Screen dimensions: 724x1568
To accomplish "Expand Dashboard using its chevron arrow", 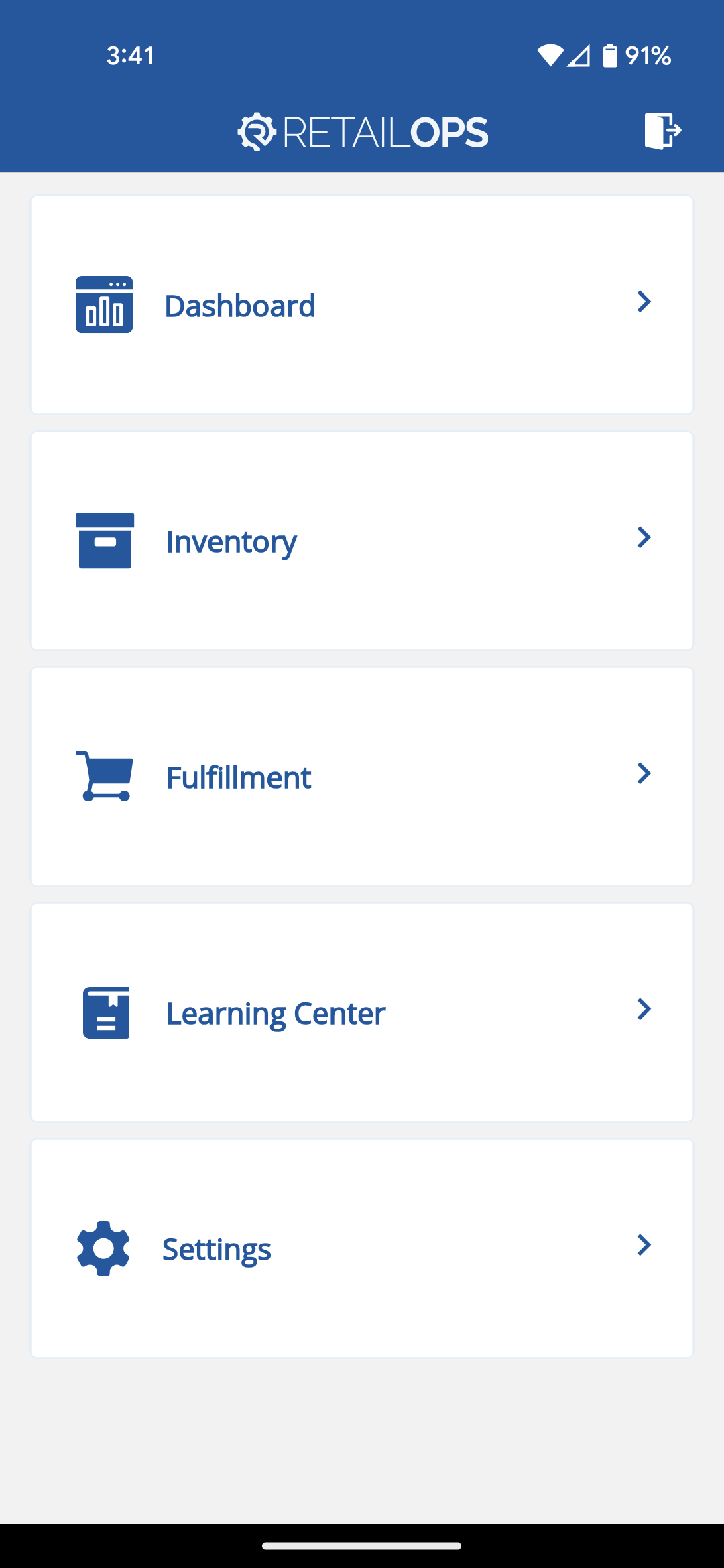I will click(644, 302).
